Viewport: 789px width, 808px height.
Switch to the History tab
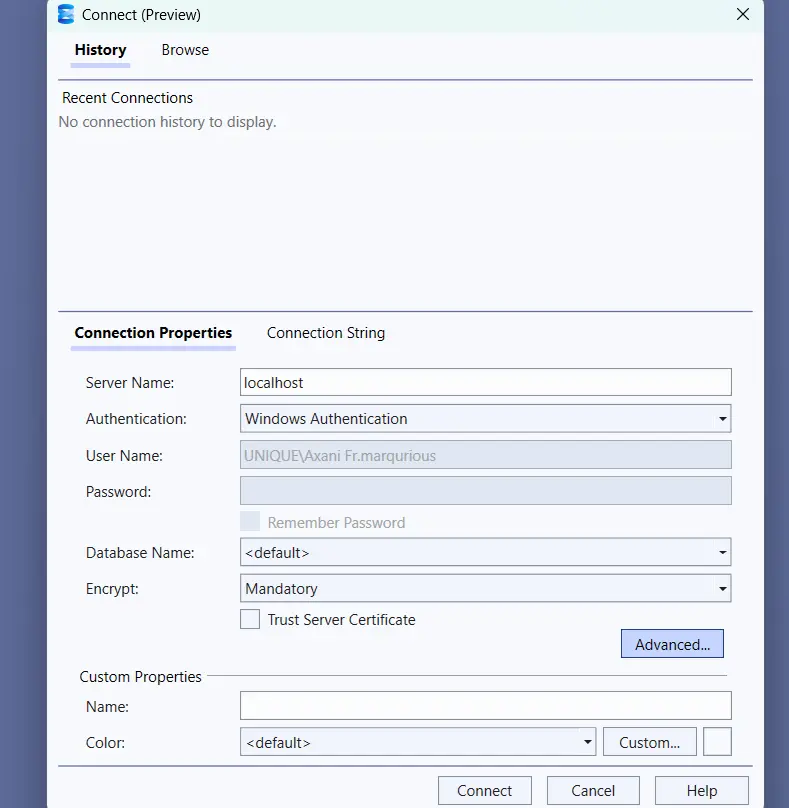[100, 50]
